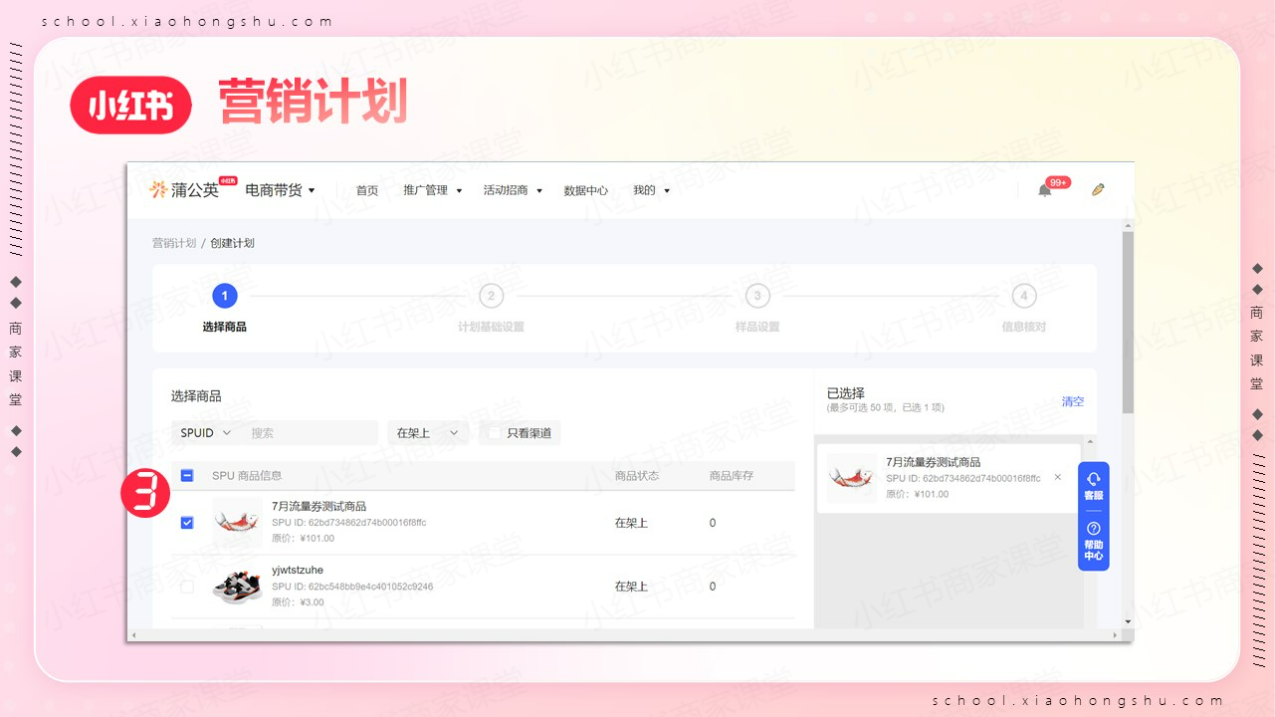Click SPU ID 62bc548bb9e4c401052c9246 text
Screen dimensions: 1275x717
[352, 586]
